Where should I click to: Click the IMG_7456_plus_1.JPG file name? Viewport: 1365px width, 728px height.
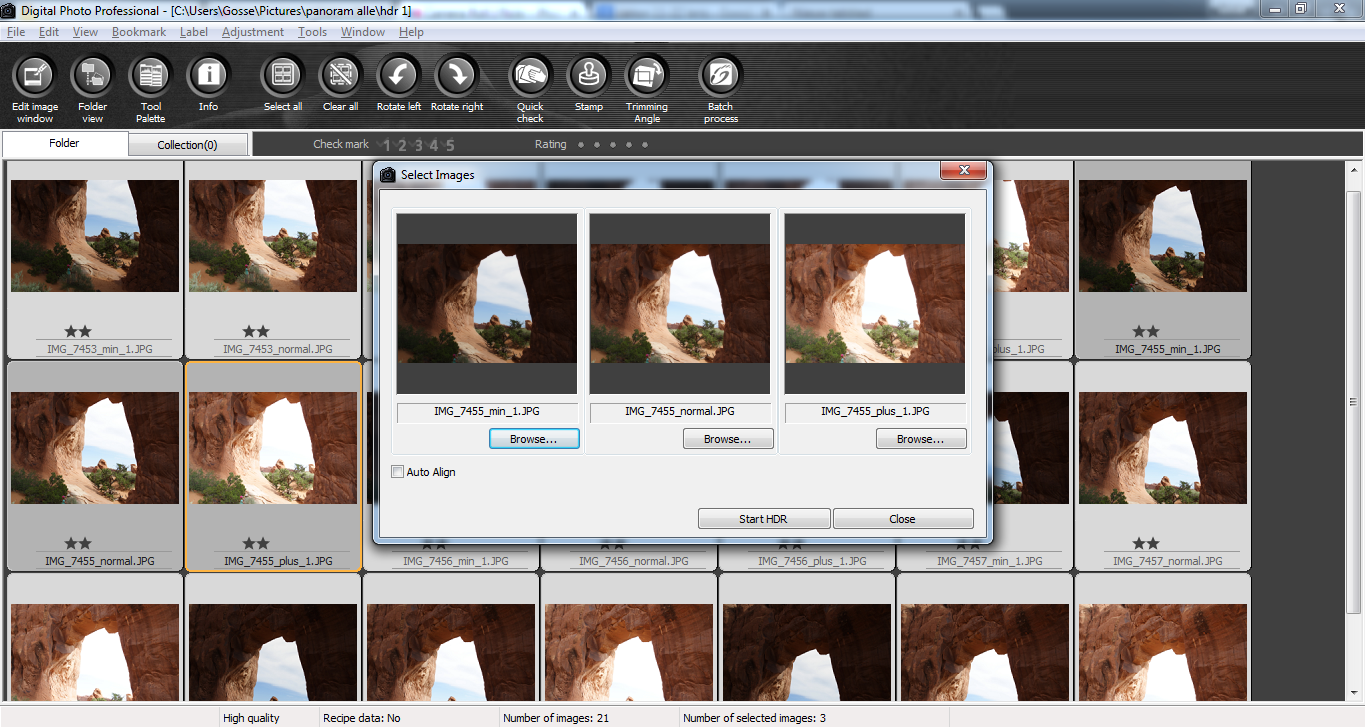click(x=811, y=562)
